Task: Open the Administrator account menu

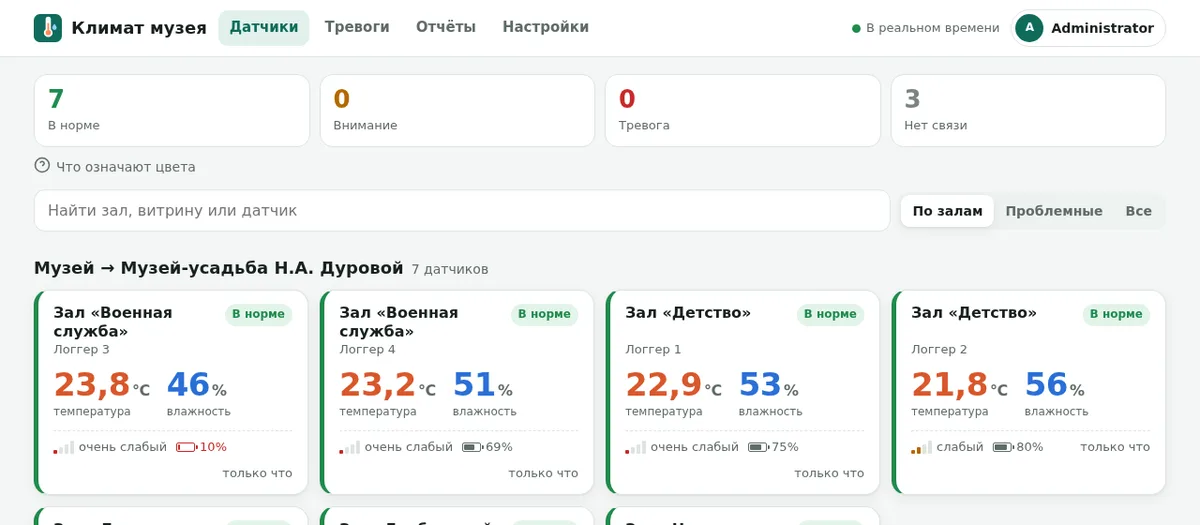Action: (1088, 28)
